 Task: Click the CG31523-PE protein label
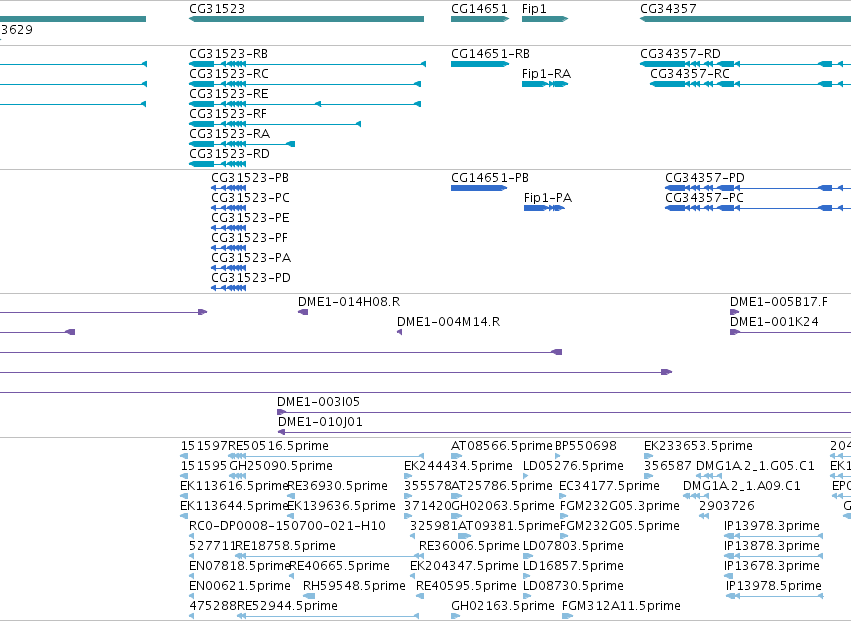pos(250,218)
